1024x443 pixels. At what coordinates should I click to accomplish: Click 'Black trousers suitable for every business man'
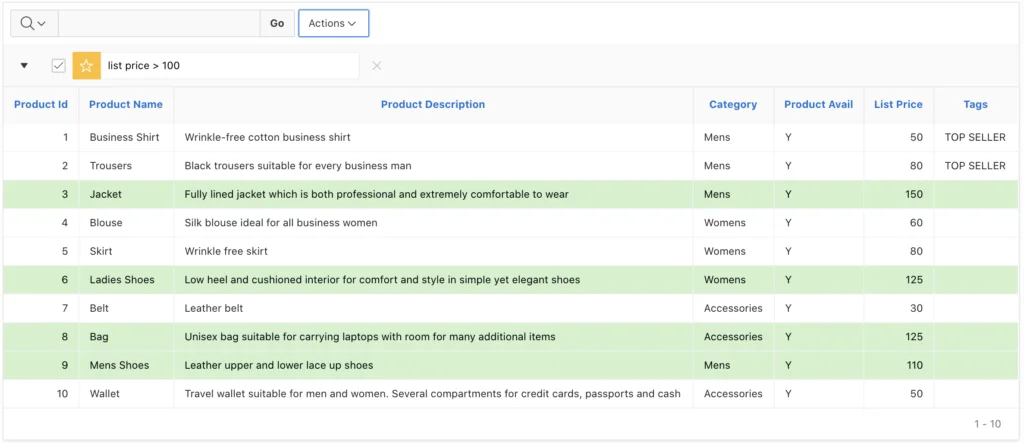298,166
